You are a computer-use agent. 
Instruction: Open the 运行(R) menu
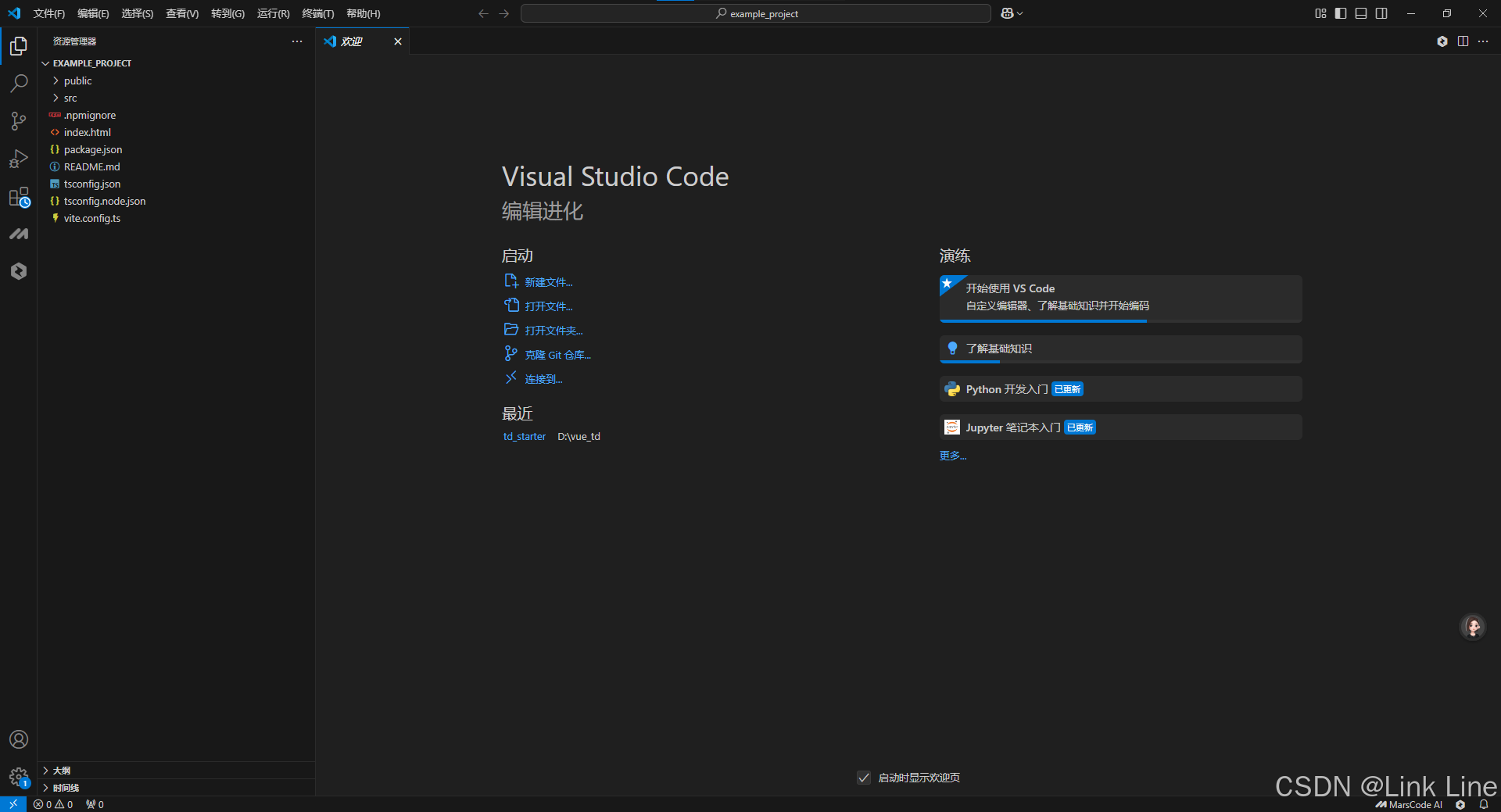pos(273,13)
